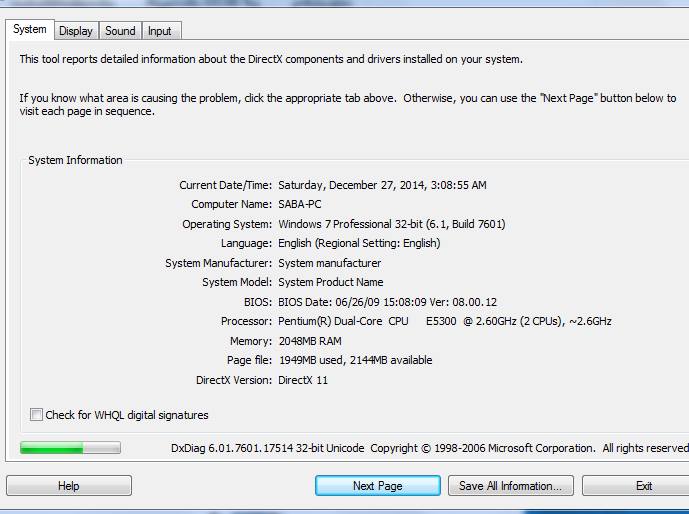Viewport: 689px width, 514px height.
Task: Click the 'System Information' group heading
Action: pos(75,160)
